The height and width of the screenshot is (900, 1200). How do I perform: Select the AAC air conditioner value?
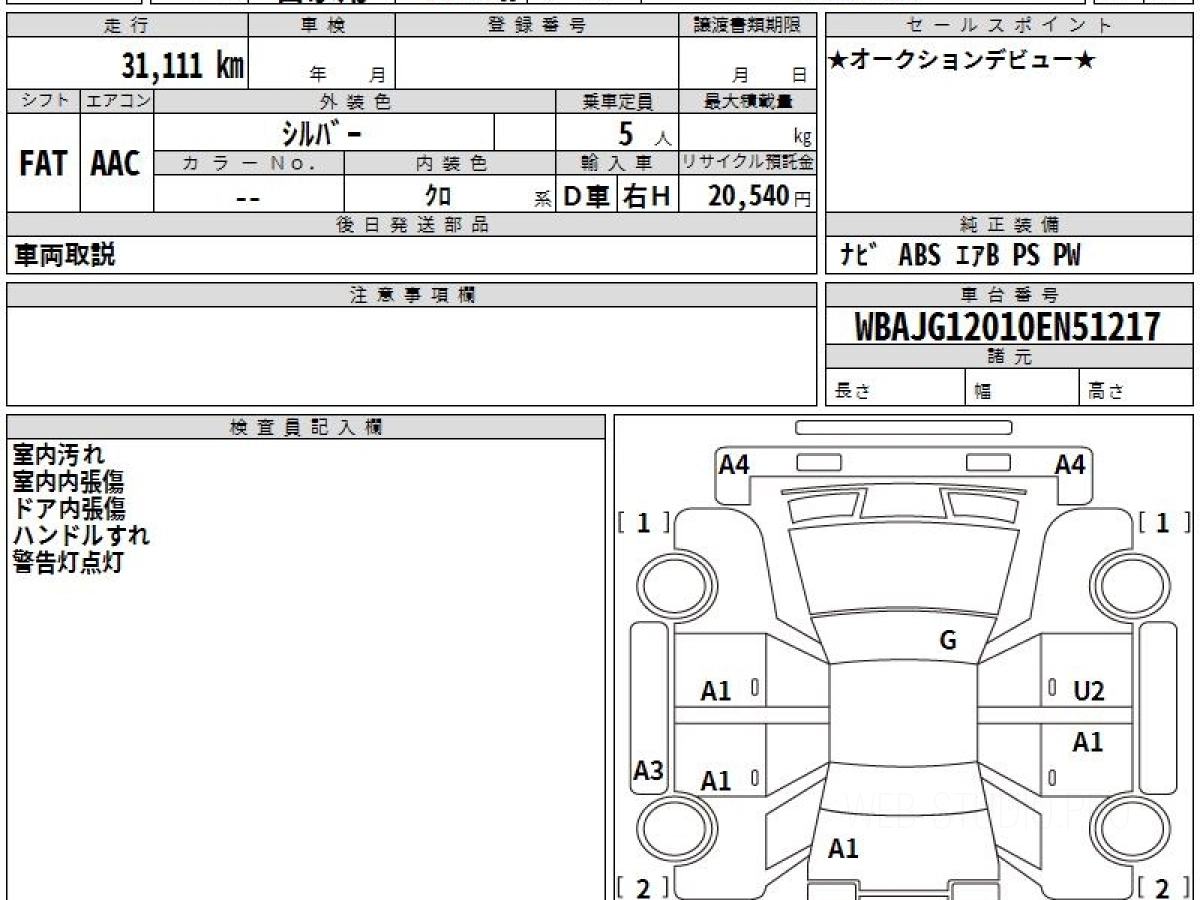[x=116, y=164]
